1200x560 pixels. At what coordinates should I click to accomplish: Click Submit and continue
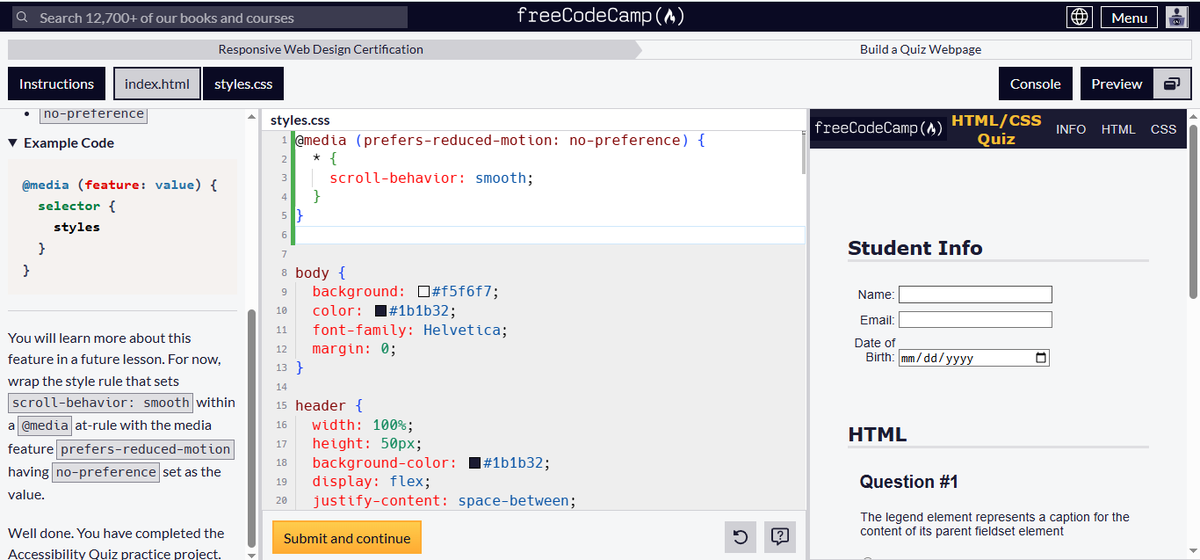point(347,538)
